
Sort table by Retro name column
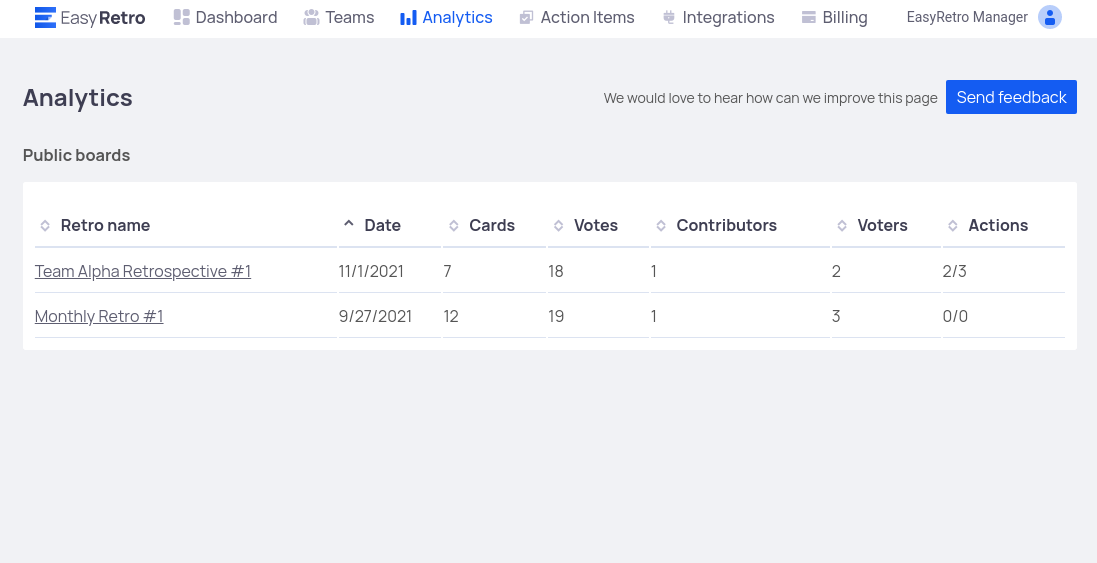105,225
